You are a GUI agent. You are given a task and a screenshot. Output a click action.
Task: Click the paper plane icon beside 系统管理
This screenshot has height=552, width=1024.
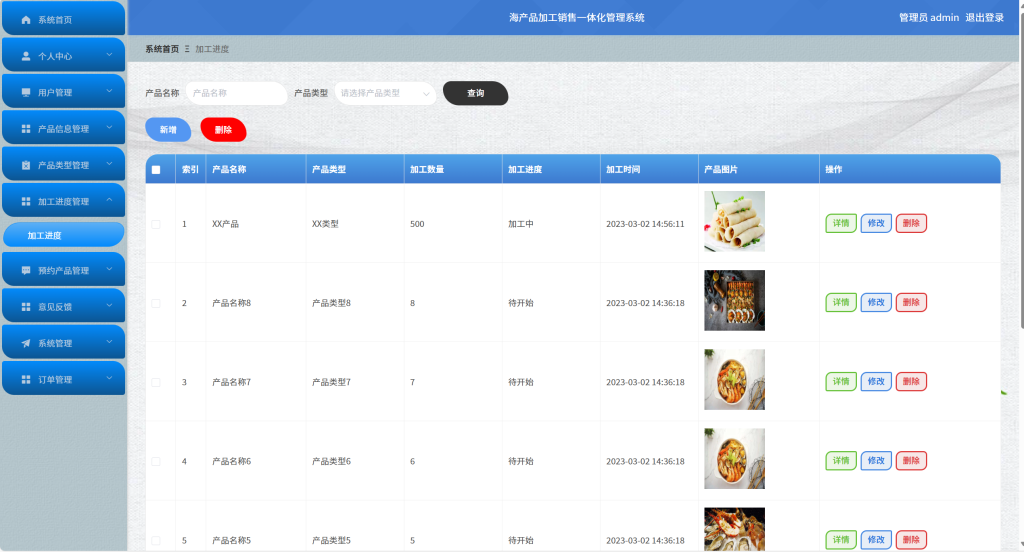26,343
